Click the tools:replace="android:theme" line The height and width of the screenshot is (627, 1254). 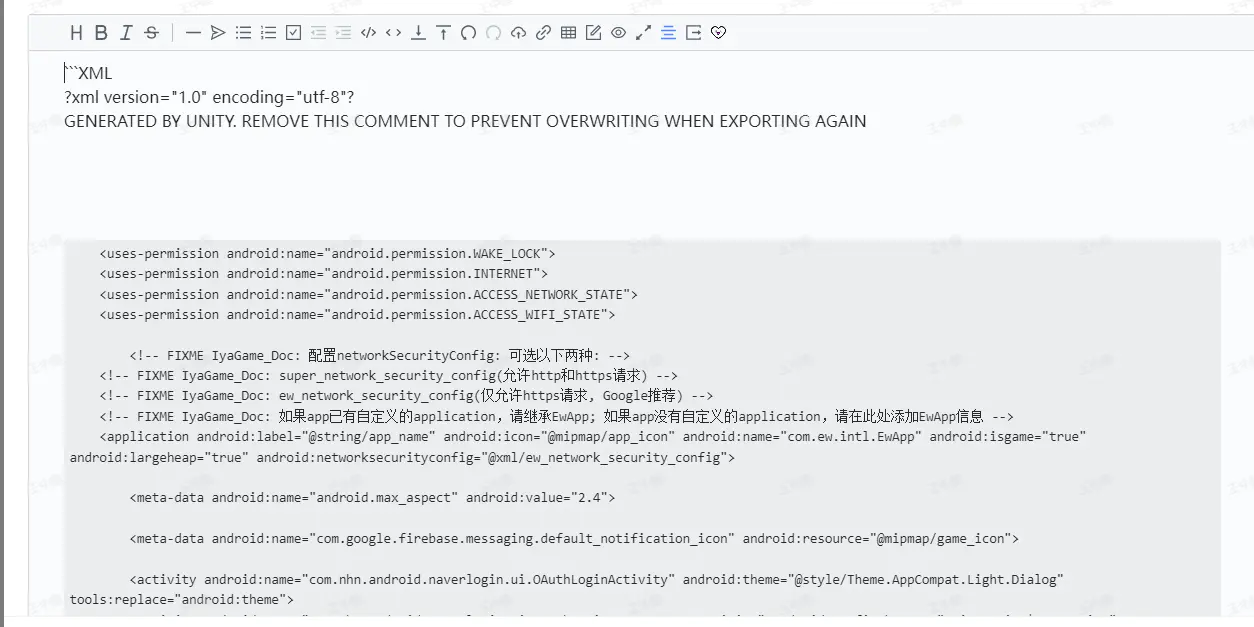(x=182, y=600)
